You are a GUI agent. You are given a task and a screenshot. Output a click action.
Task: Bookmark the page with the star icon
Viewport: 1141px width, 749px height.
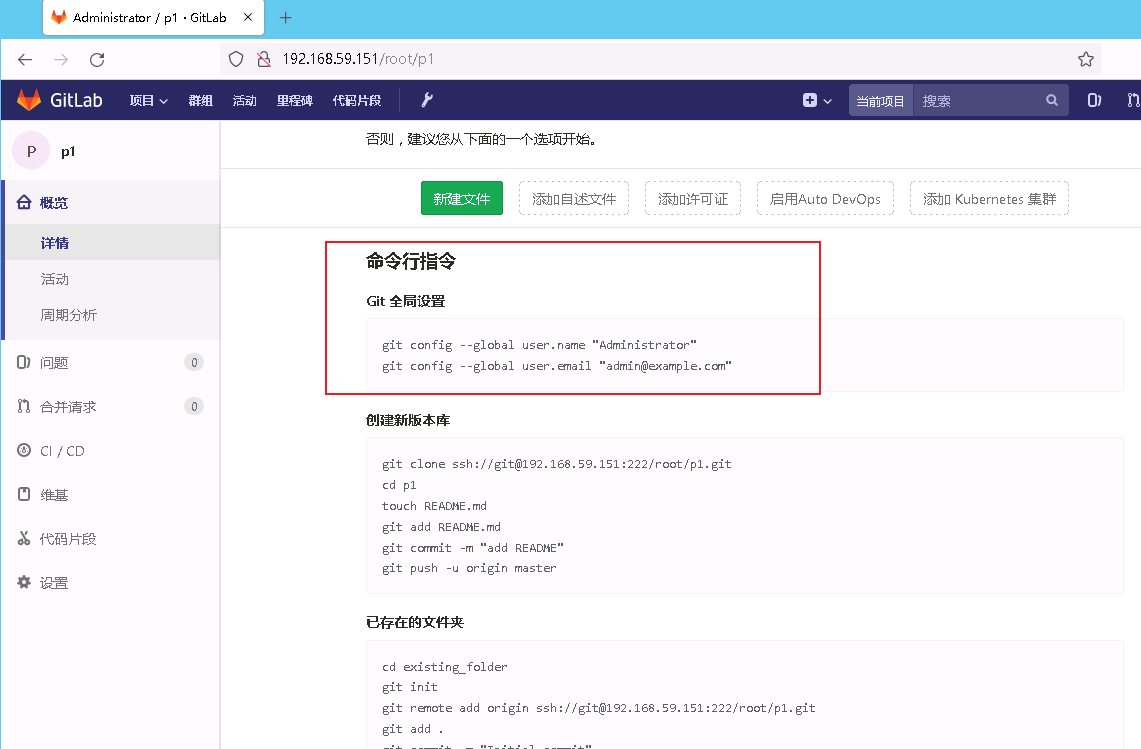pyautogui.click(x=1086, y=59)
